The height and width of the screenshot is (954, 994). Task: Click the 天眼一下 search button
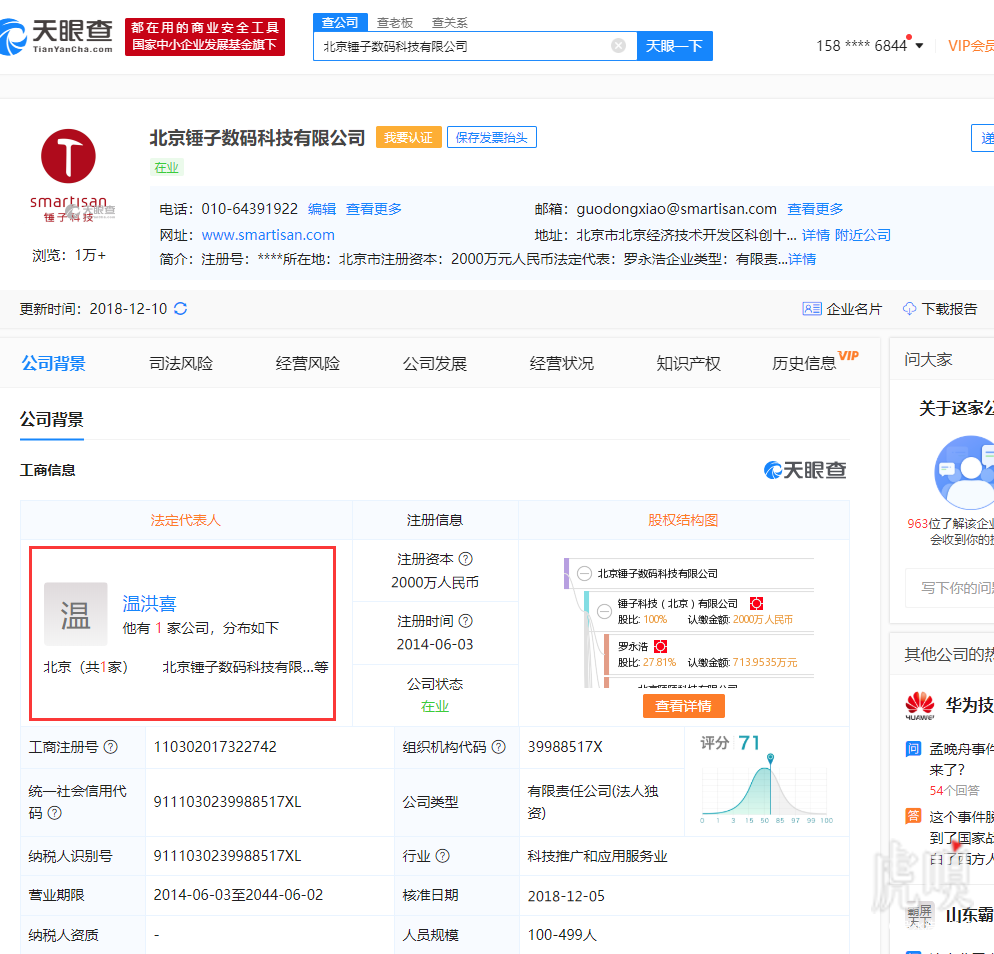(x=674, y=46)
